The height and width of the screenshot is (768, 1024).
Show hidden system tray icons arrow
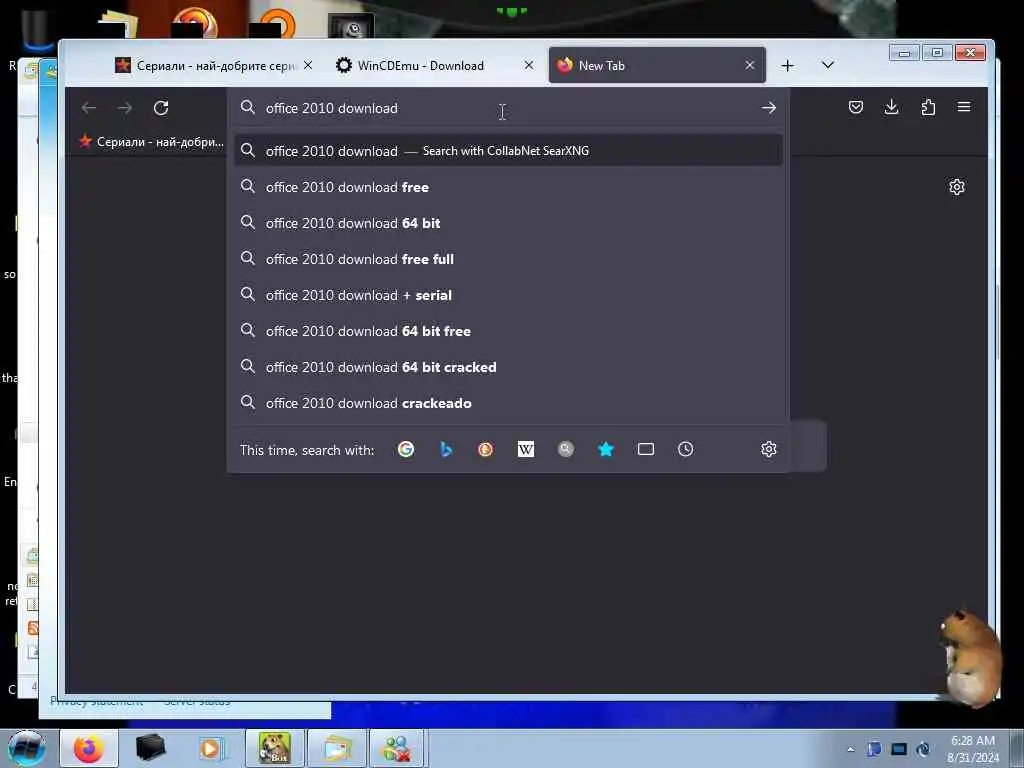coord(850,749)
